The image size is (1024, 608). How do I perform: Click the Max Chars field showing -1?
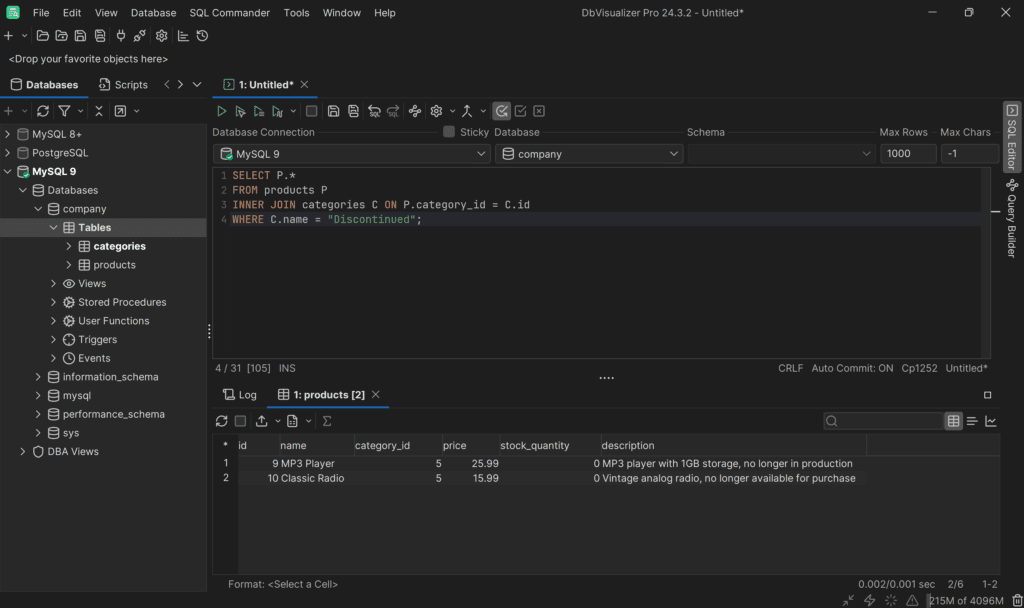coord(969,154)
